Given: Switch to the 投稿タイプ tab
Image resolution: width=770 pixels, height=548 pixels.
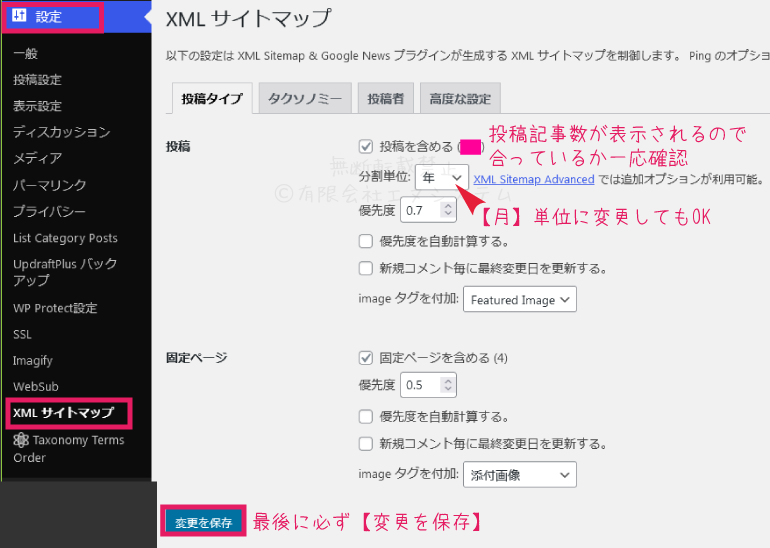Looking at the screenshot, I should coord(212,99).
